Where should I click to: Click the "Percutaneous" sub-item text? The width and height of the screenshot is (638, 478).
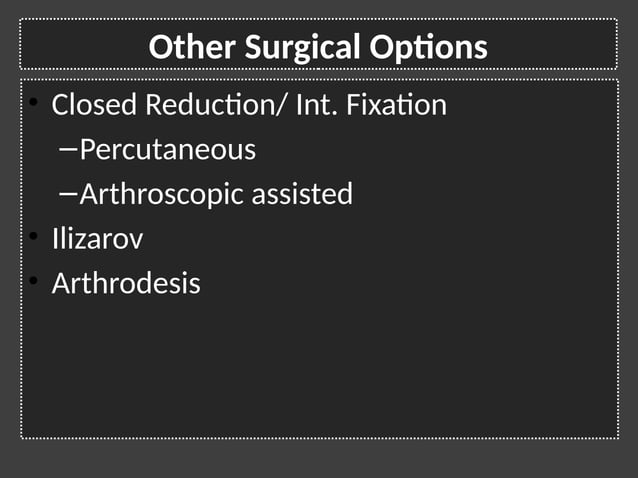pos(167,149)
